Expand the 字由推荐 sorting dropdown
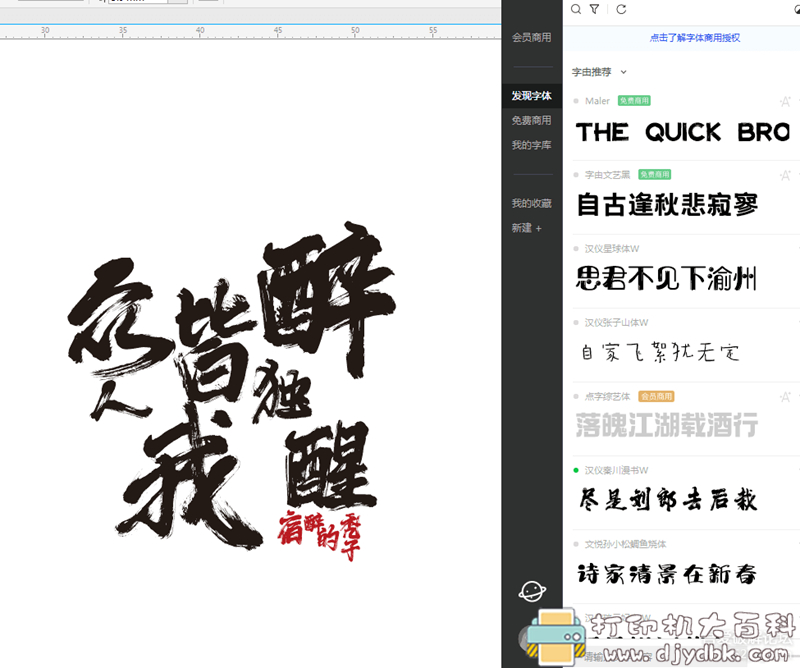 [x=599, y=72]
